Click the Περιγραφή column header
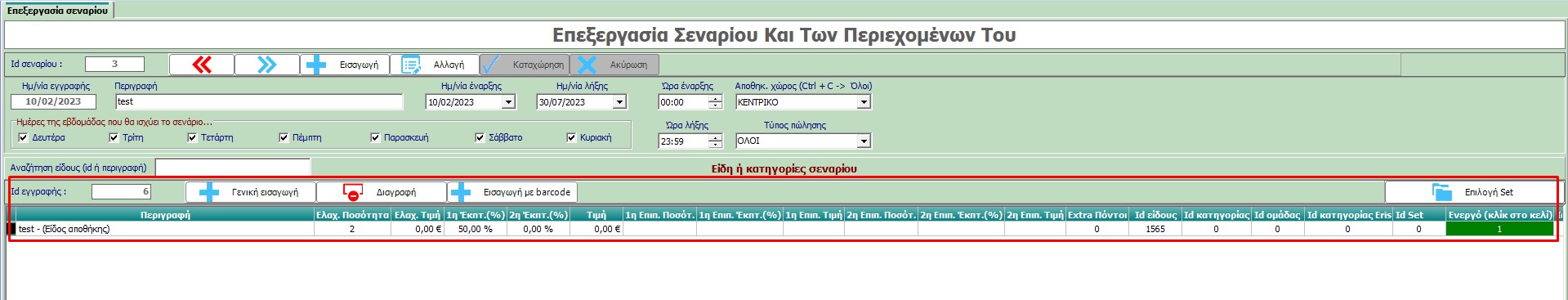1568x300 pixels. tap(165, 215)
